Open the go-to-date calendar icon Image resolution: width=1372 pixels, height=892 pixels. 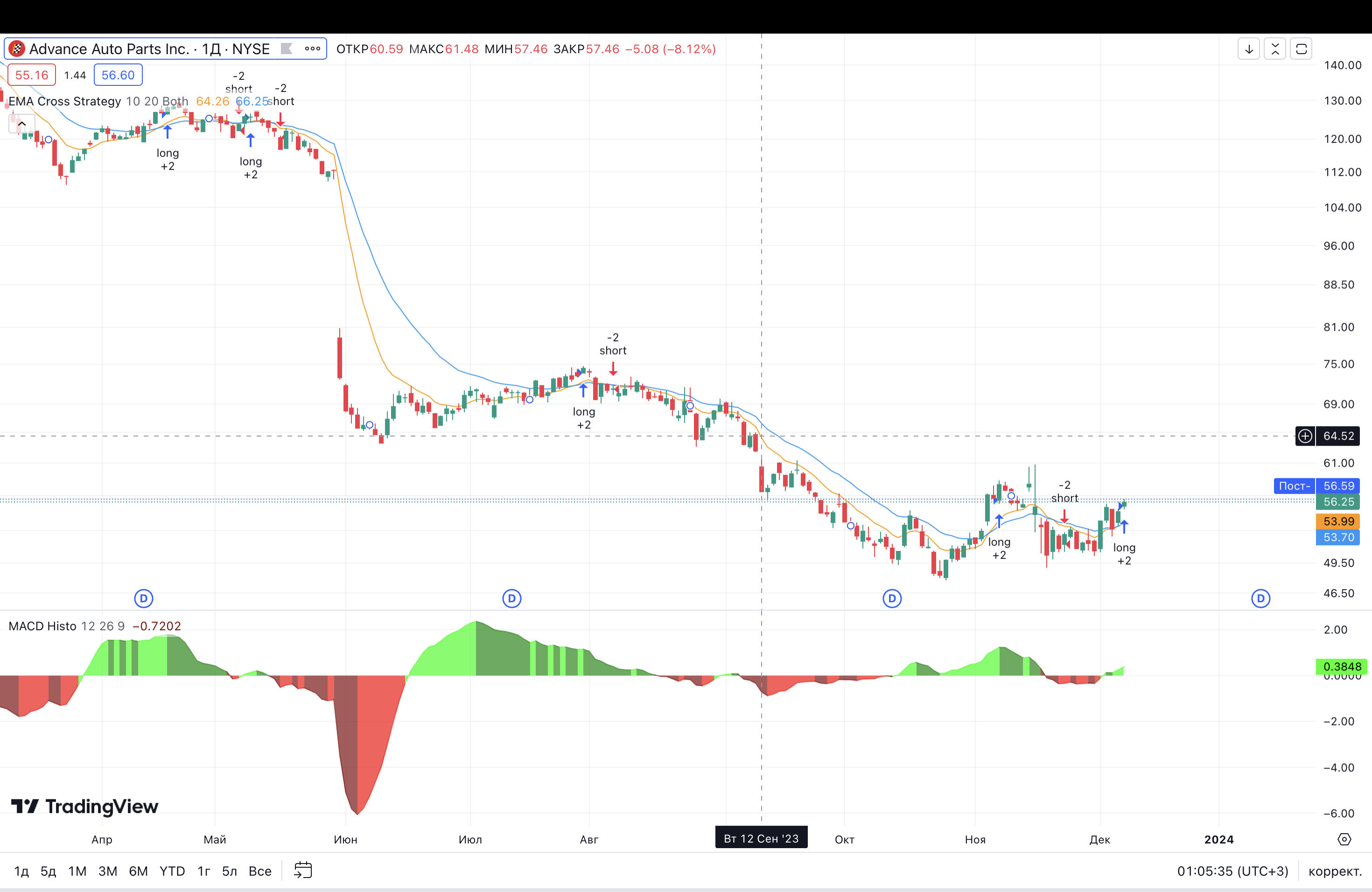(x=303, y=870)
